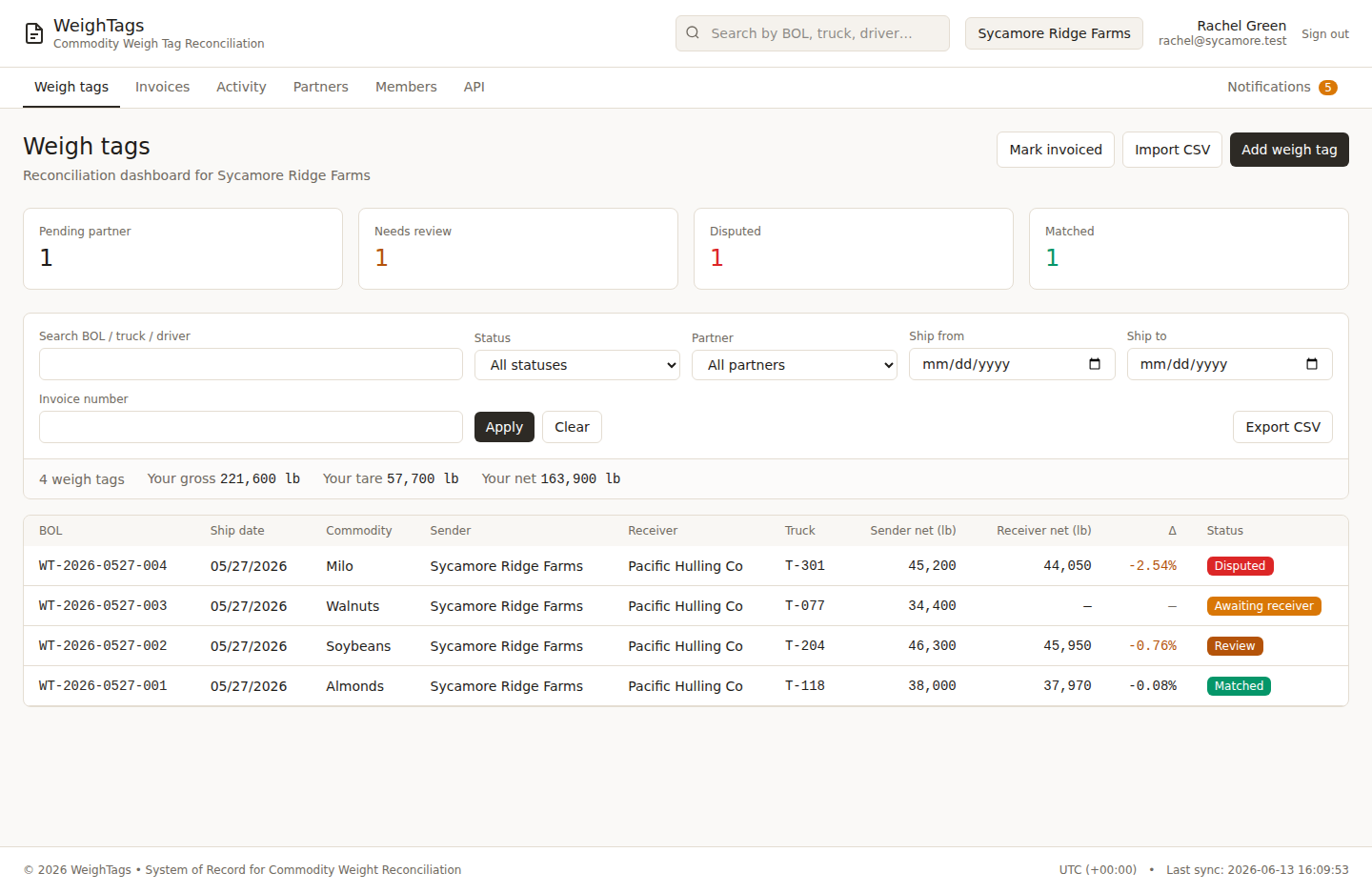Open Notifications
Screen dimensions: 1372x893
(1281, 87)
